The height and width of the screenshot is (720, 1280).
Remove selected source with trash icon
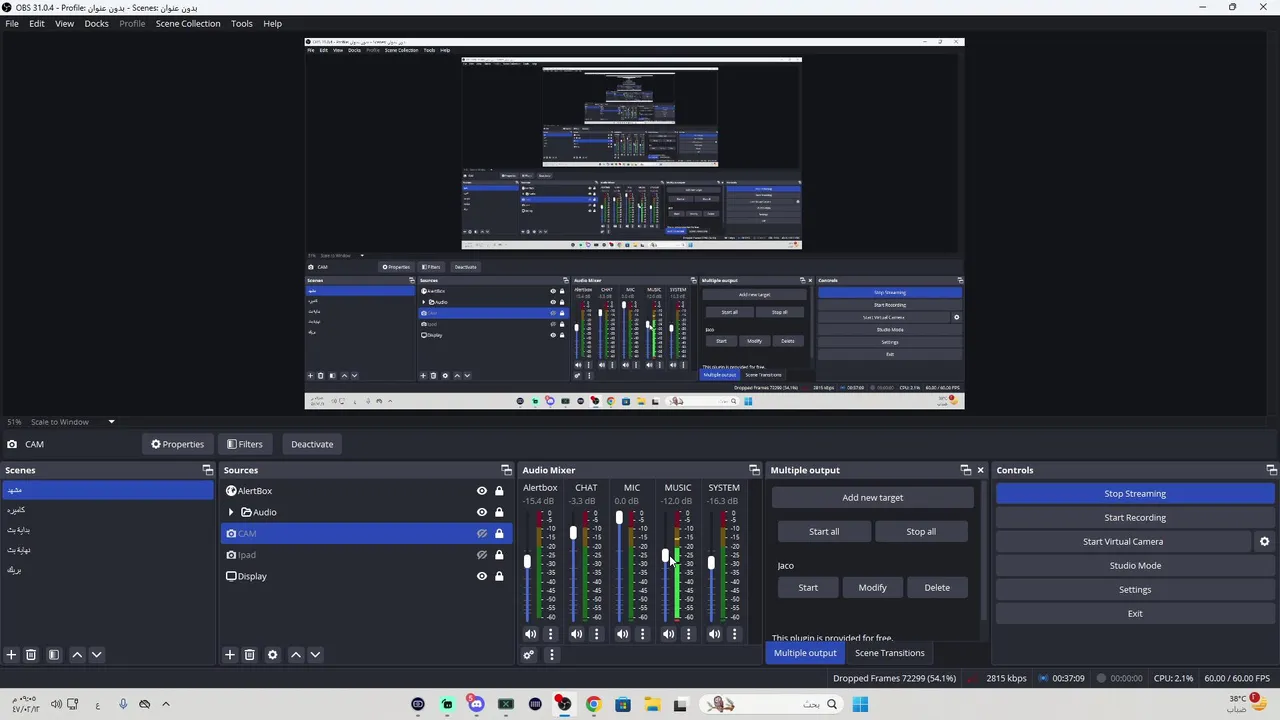pyautogui.click(x=250, y=655)
